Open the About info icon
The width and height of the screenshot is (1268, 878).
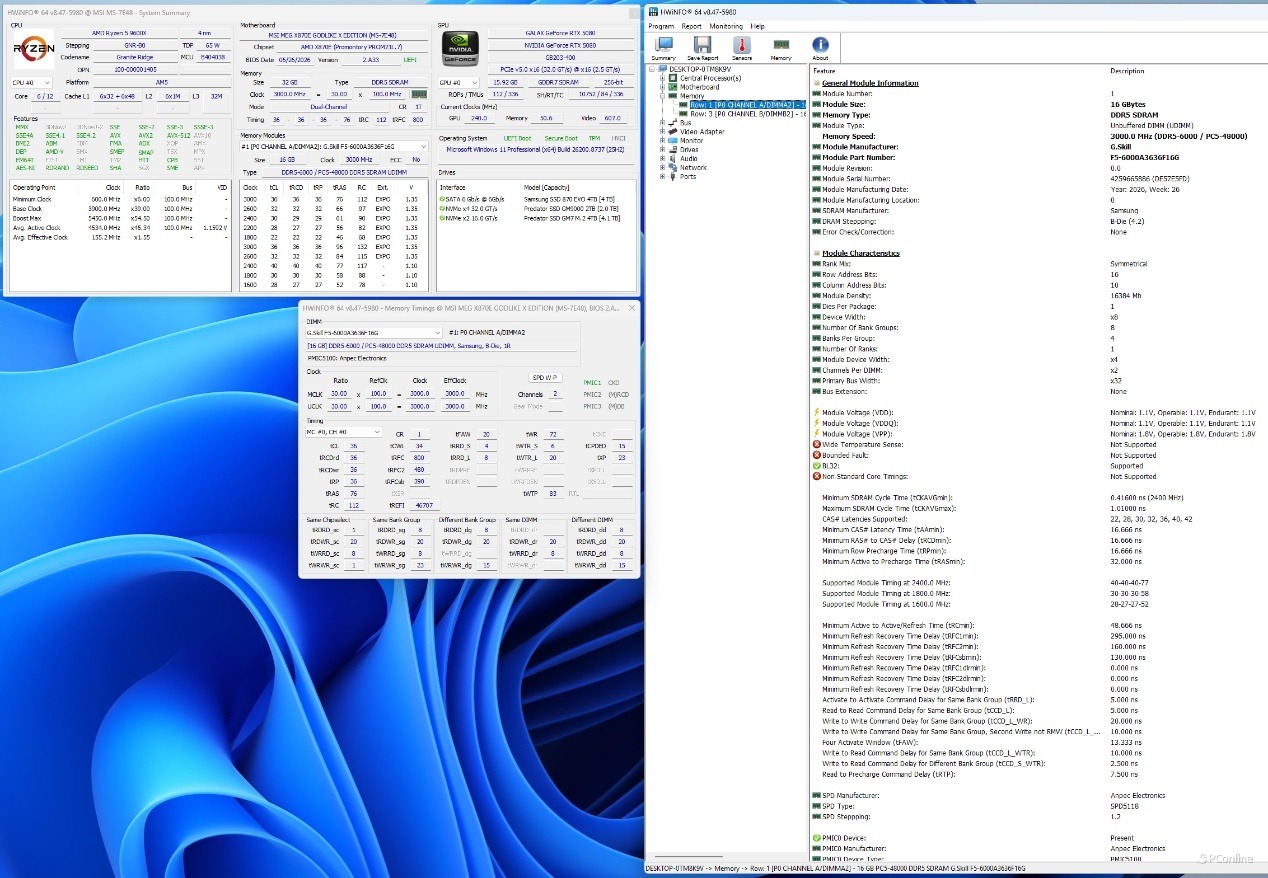click(x=820, y=44)
